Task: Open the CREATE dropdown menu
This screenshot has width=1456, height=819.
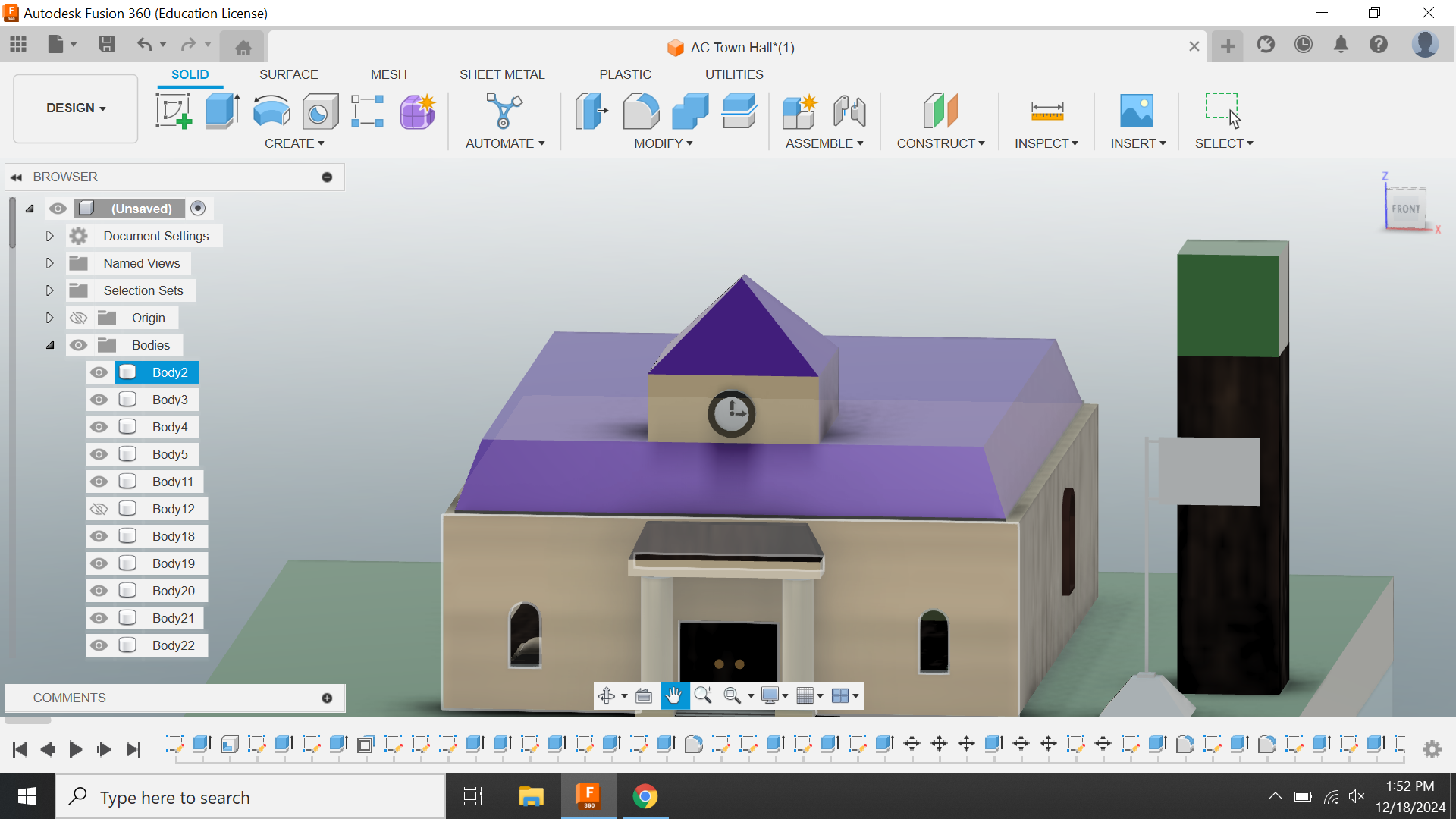Action: pyautogui.click(x=294, y=143)
